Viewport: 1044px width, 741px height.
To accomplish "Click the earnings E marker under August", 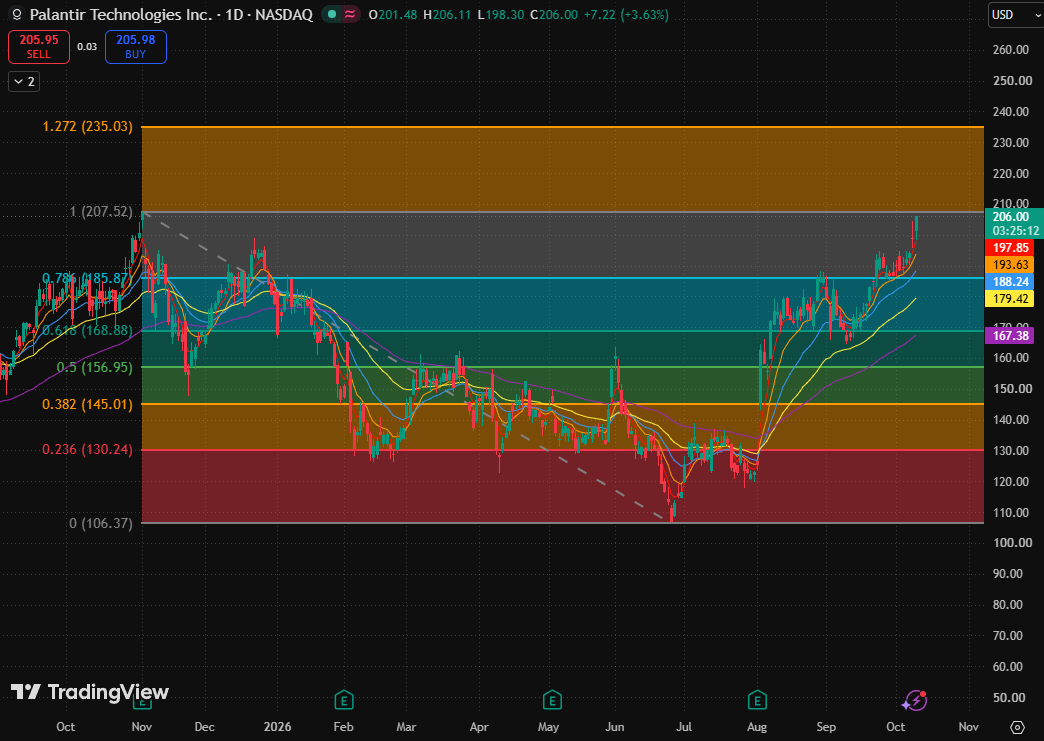I will click(757, 700).
